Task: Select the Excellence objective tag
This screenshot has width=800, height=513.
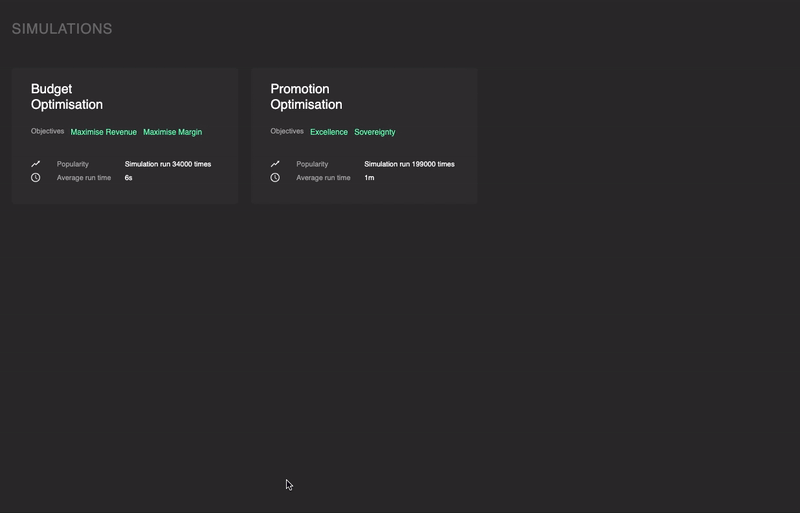Action: pos(329,132)
